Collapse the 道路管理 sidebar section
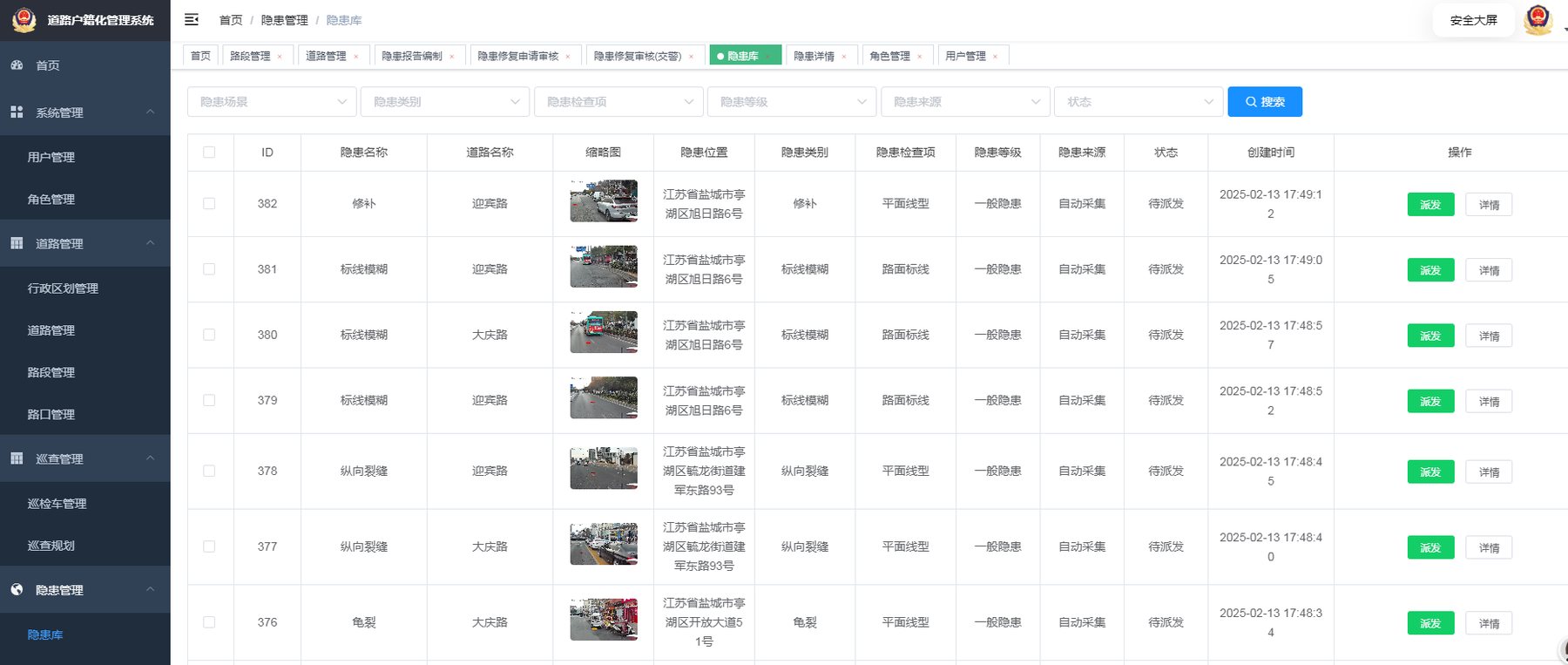 pyautogui.click(x=150, y=242)
